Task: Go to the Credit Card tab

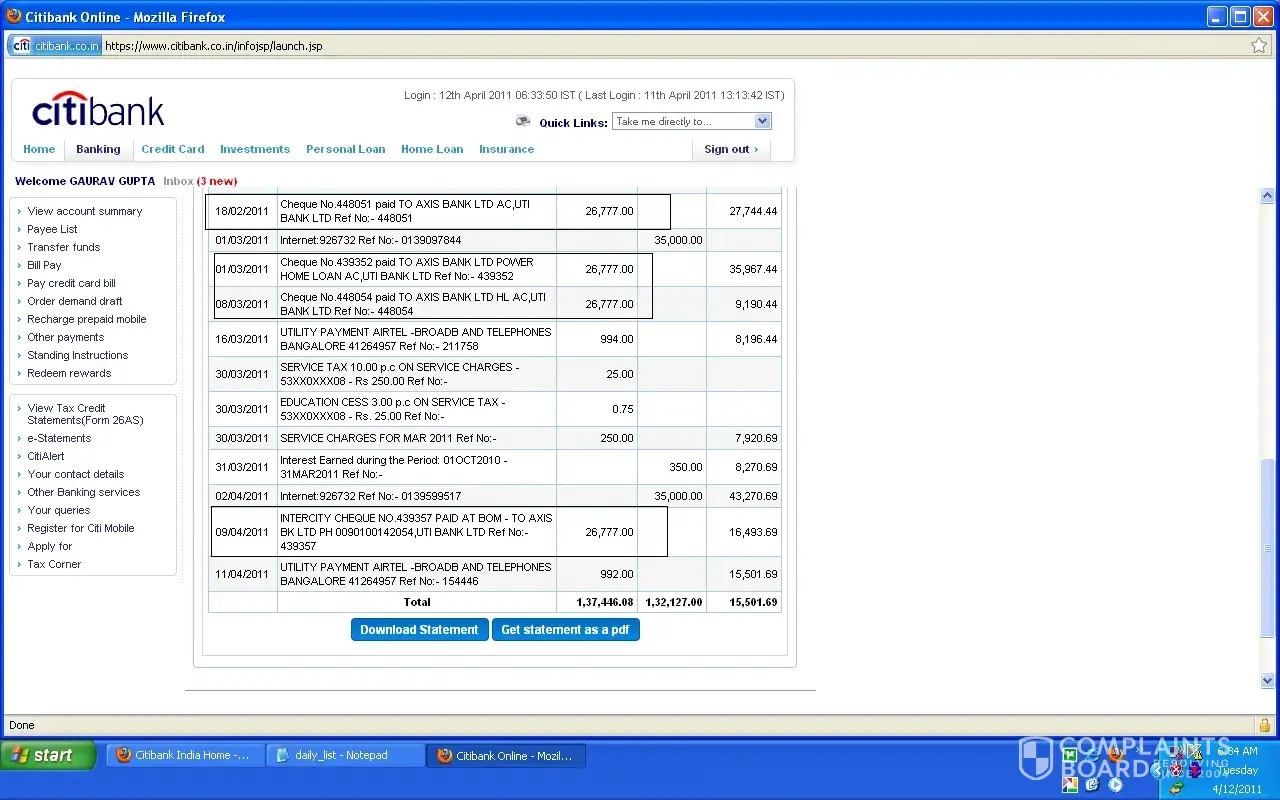Action: click(172, 149)
